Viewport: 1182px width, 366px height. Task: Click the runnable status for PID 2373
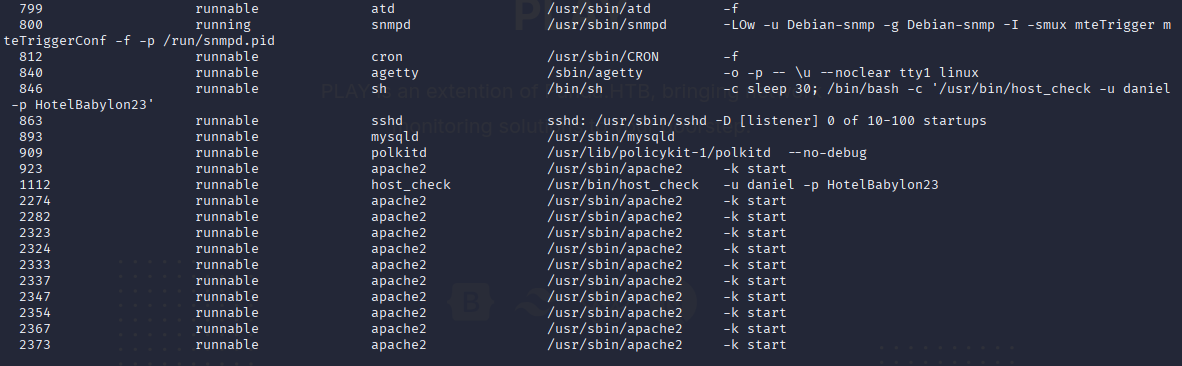[x=227, y=345]
